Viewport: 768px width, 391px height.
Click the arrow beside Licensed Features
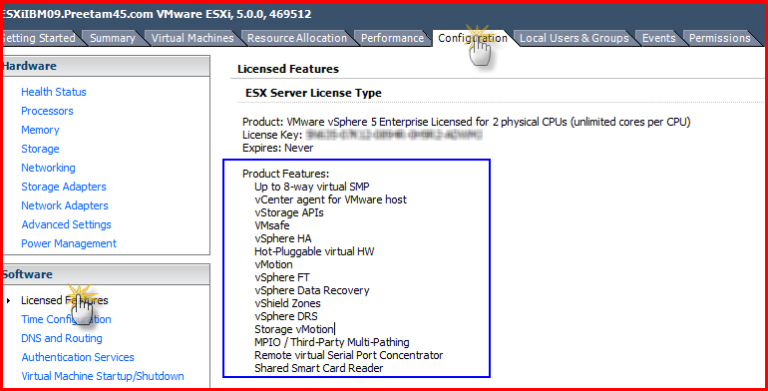click(8, 300)
